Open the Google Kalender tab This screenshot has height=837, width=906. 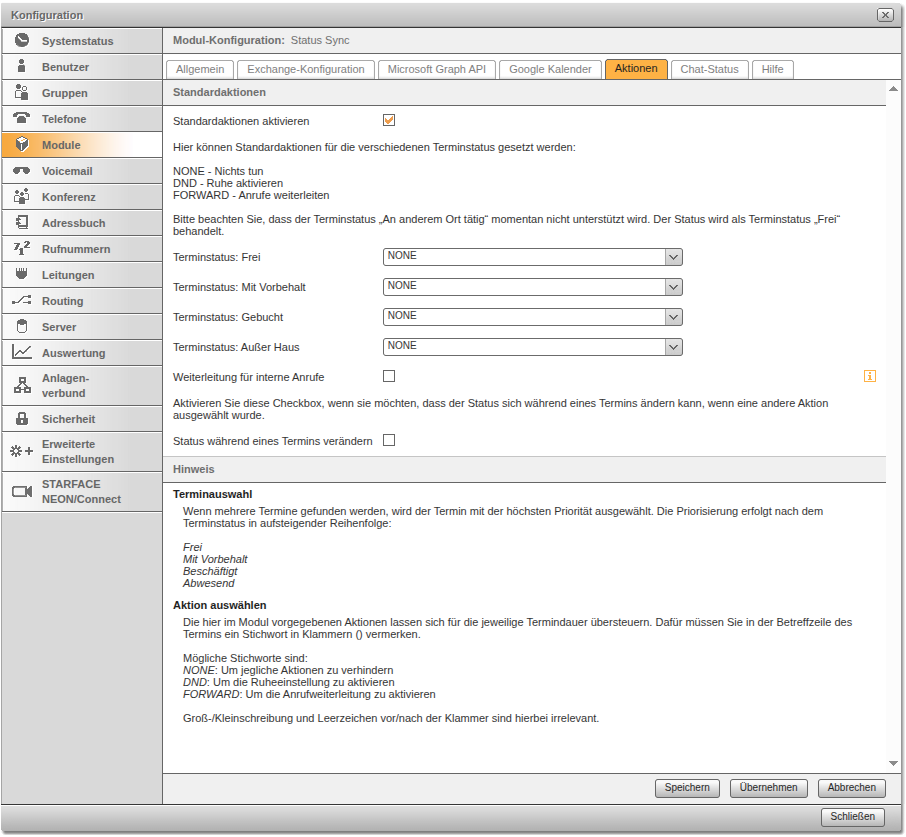550,69
